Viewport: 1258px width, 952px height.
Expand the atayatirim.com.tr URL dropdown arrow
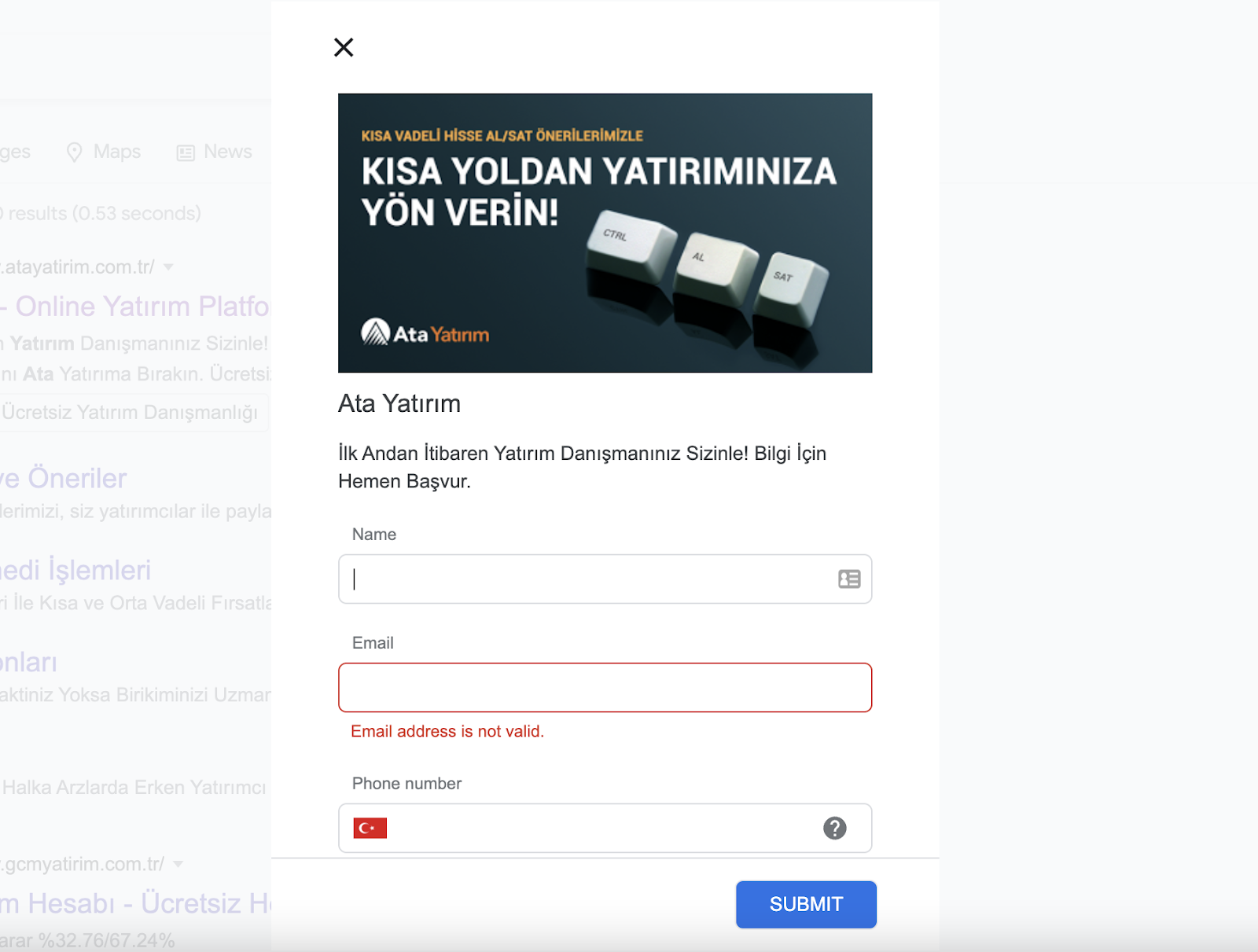point(168,267)
